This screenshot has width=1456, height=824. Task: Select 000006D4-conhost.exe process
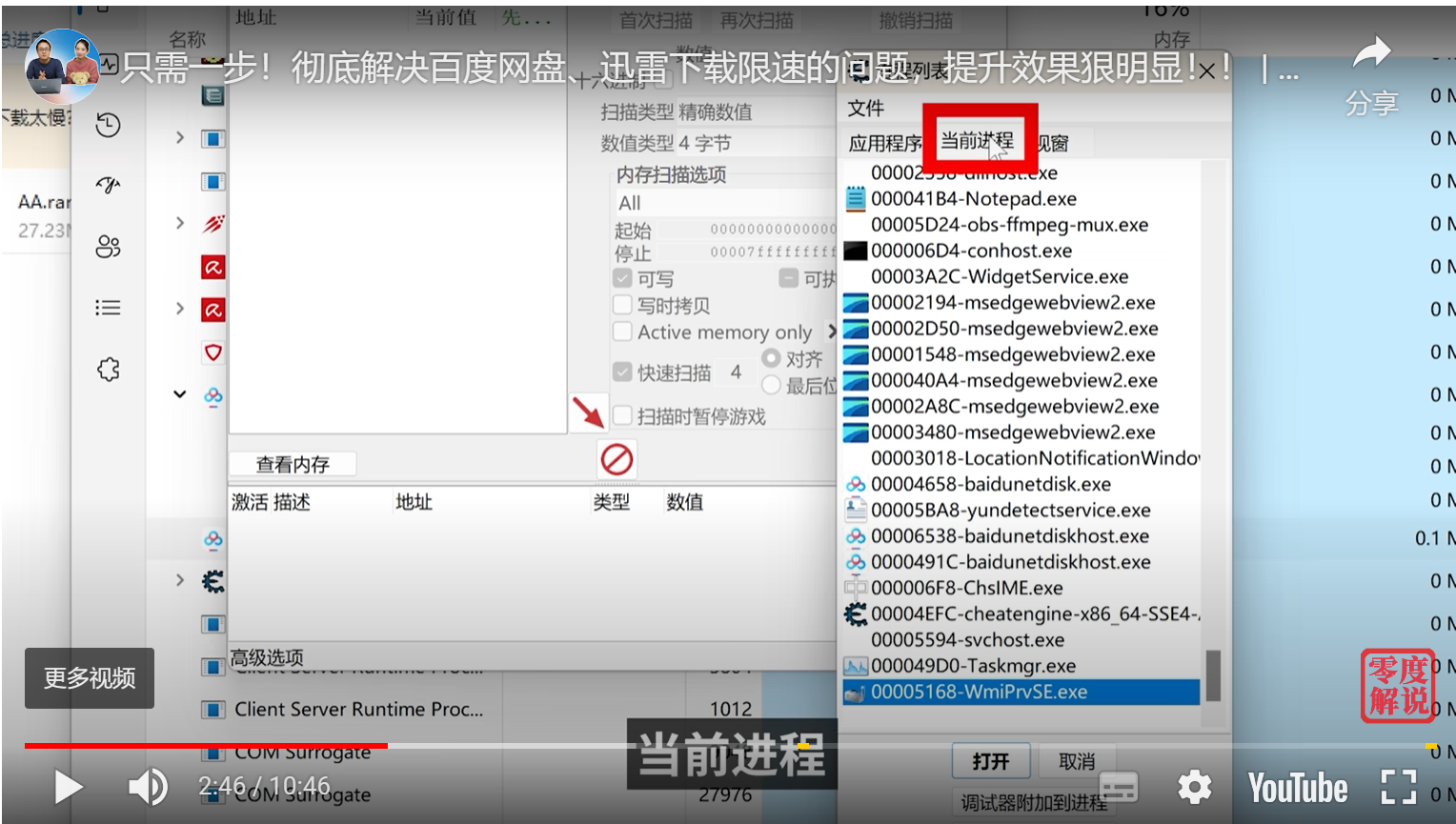click(1021, 251)
